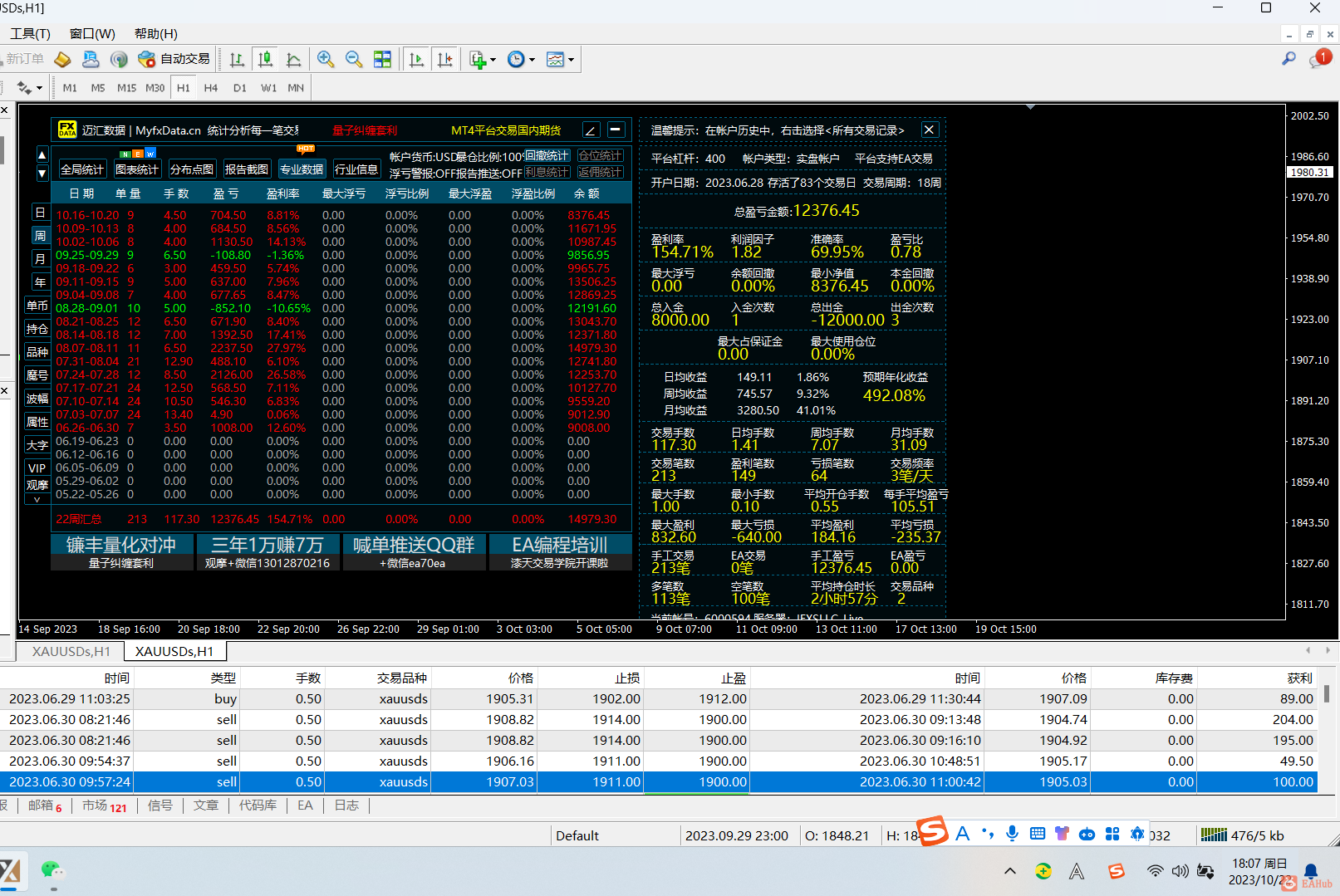
Task: Select the 日 period side button
Action: [x=40, y=213]
